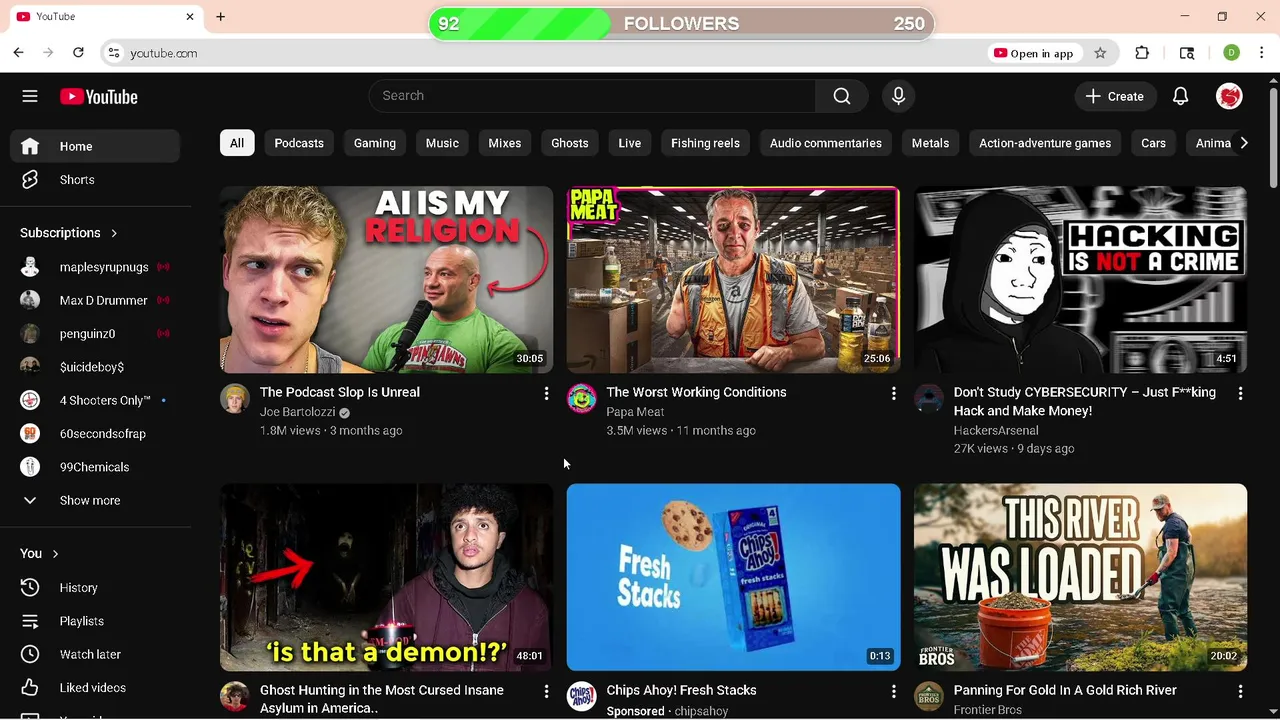Select the Mixes filter chip
Image resolution: width=1280 pixels, height=720 pixels.
(x=505, y=143)
